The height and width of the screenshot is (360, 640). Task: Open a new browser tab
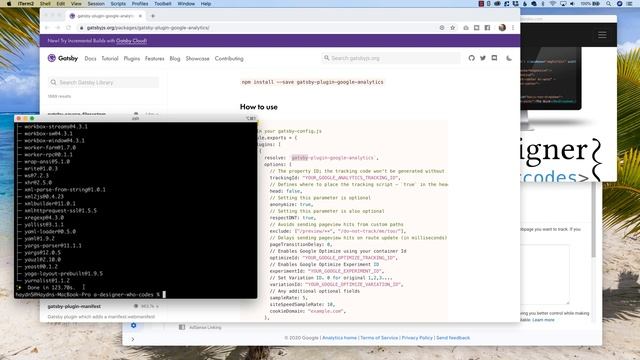[153, 16]
